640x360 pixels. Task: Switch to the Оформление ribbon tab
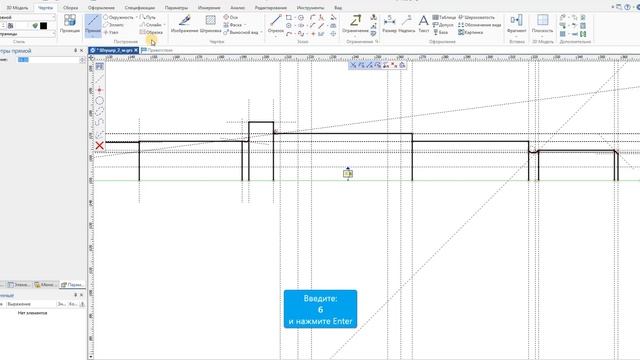point(101,8)
